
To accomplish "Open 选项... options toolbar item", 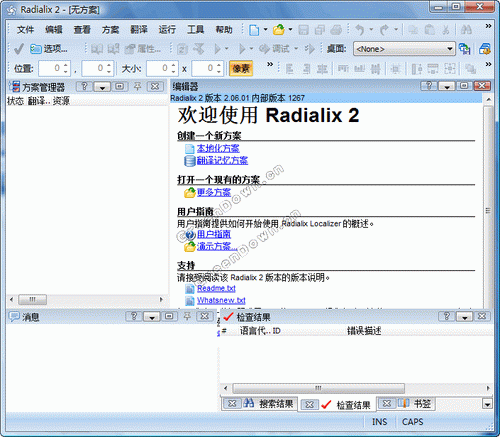I will [49, 49].
